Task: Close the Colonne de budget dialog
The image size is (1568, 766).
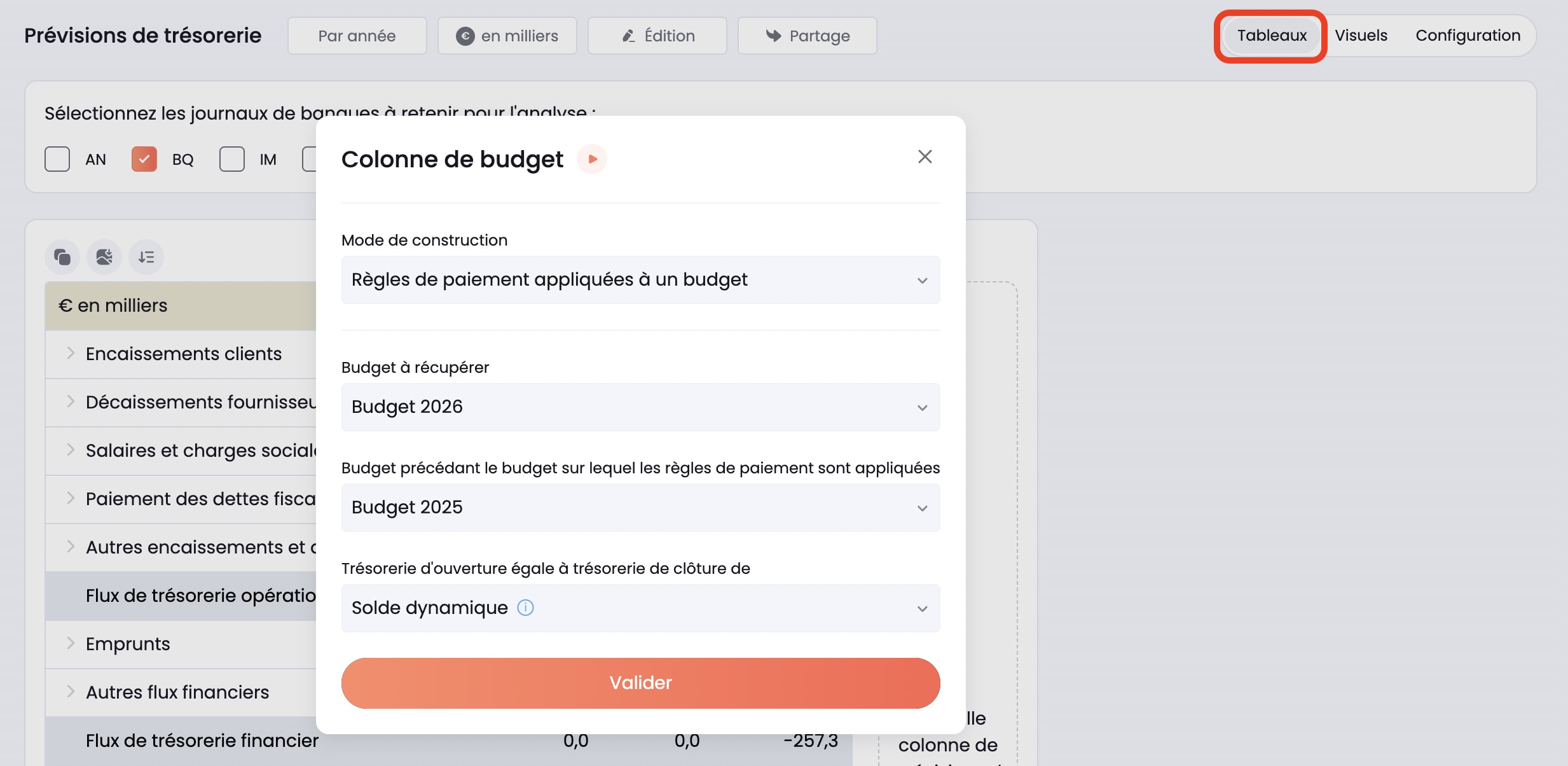Action: pos(925,157)
